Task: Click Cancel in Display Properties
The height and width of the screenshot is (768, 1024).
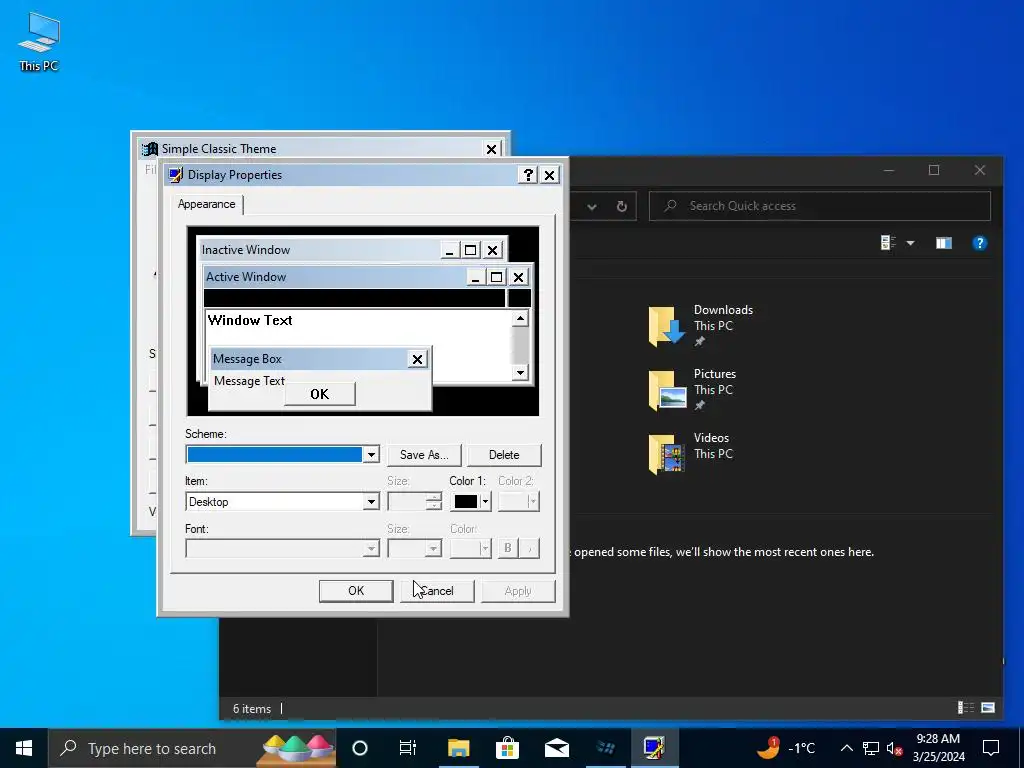Action: point(437,591)
